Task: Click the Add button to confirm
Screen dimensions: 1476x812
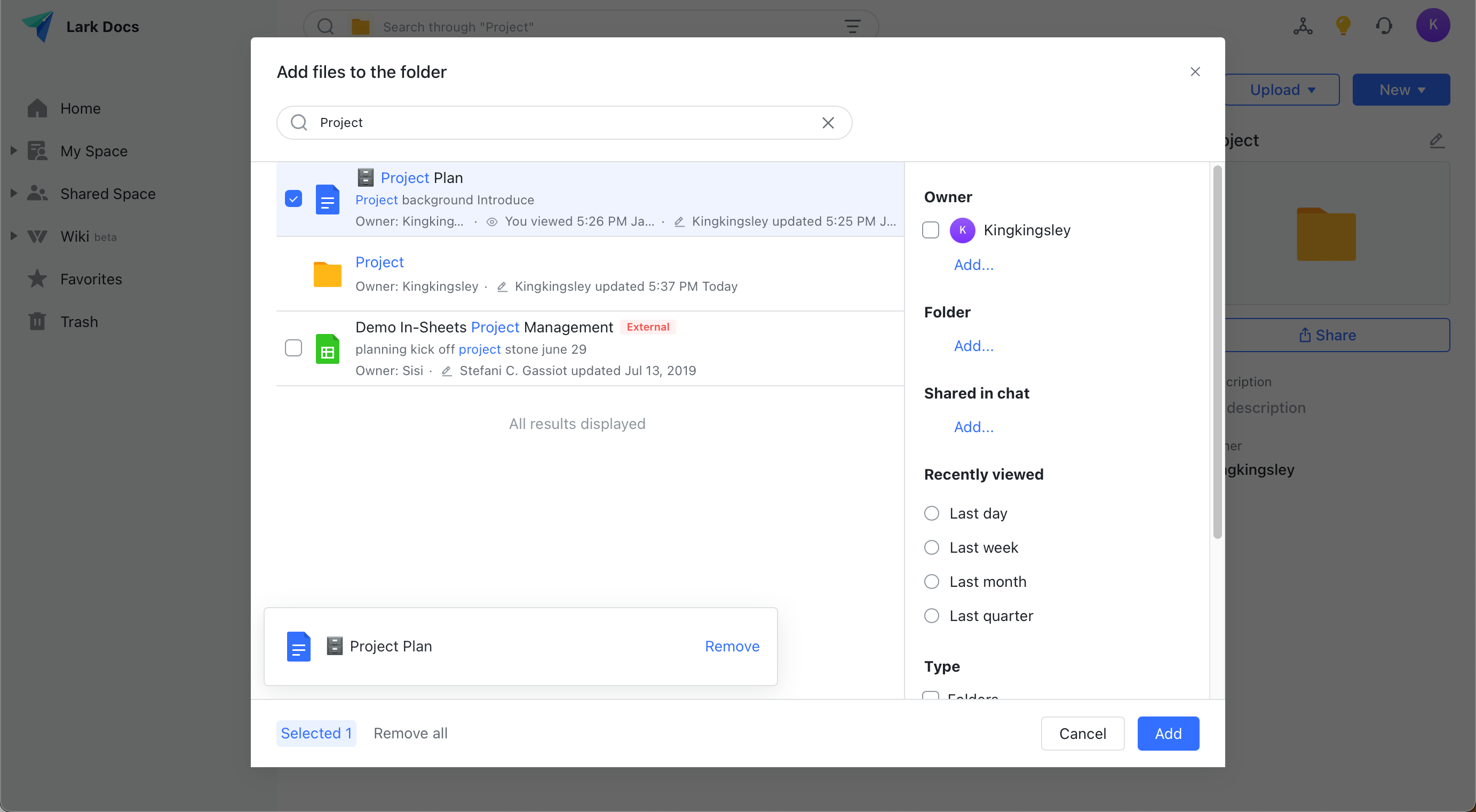Action: tap(1168, 734)
